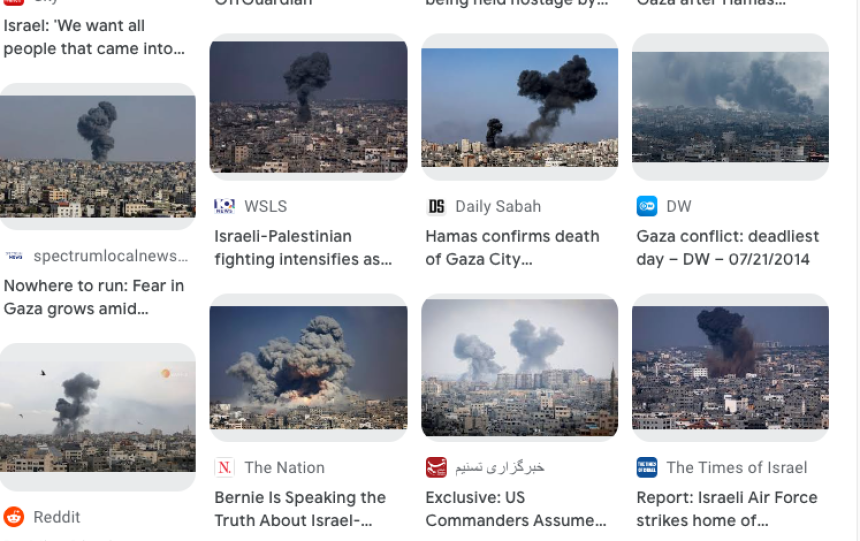Open the Daily Sabah image thumbnail
The image size is (860, 541).
click(x=519, y=107)
